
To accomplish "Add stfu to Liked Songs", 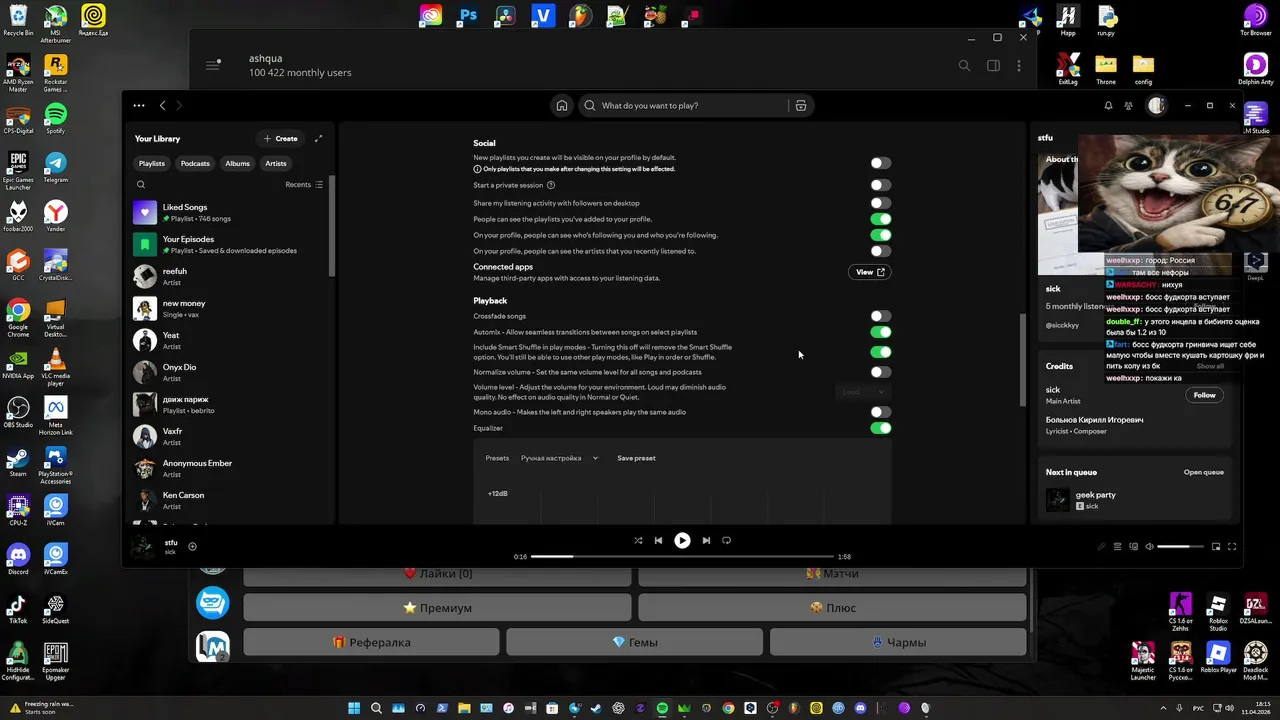I will pos(192,546).
